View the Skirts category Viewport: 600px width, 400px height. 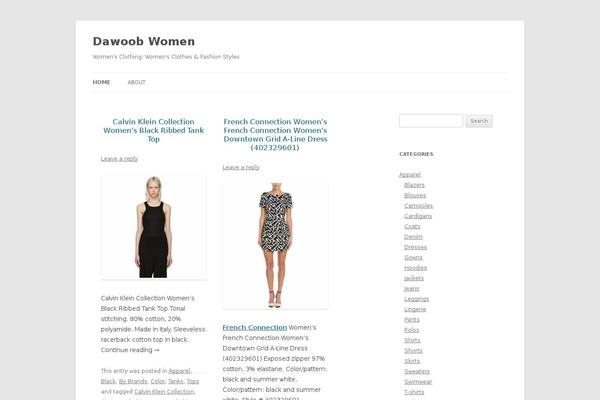point(412,361)
